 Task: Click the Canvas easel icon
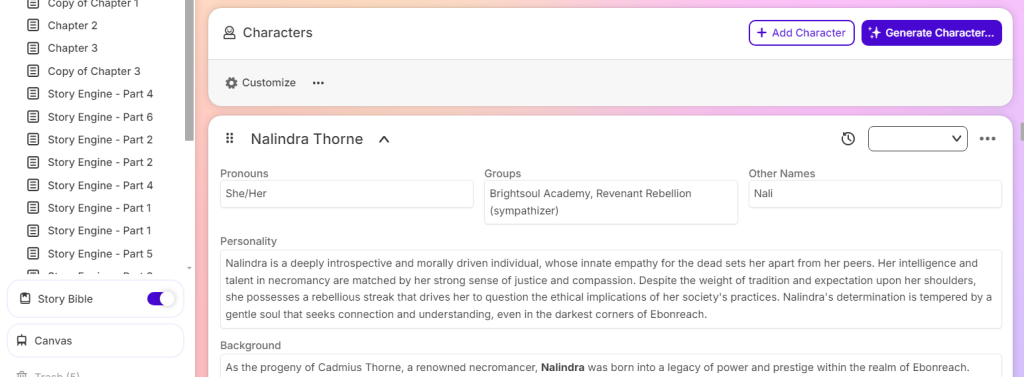22,340
